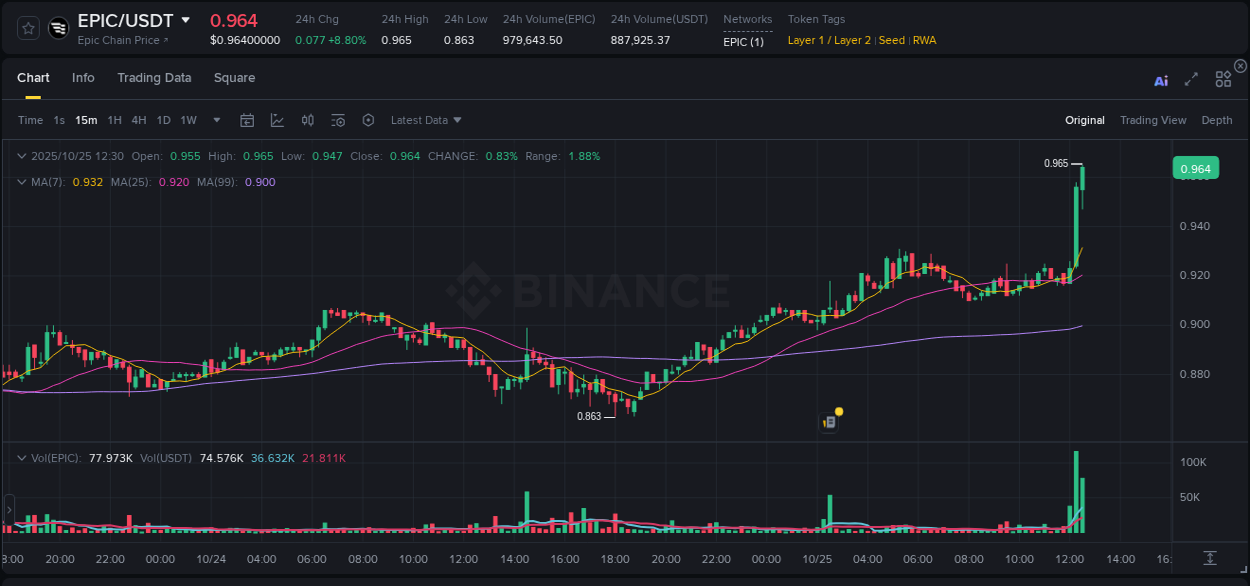This screenshot has width=1250, height=586.
Task: Toggle the favorite star for EPIC/USDT
Action: [27, 28]
